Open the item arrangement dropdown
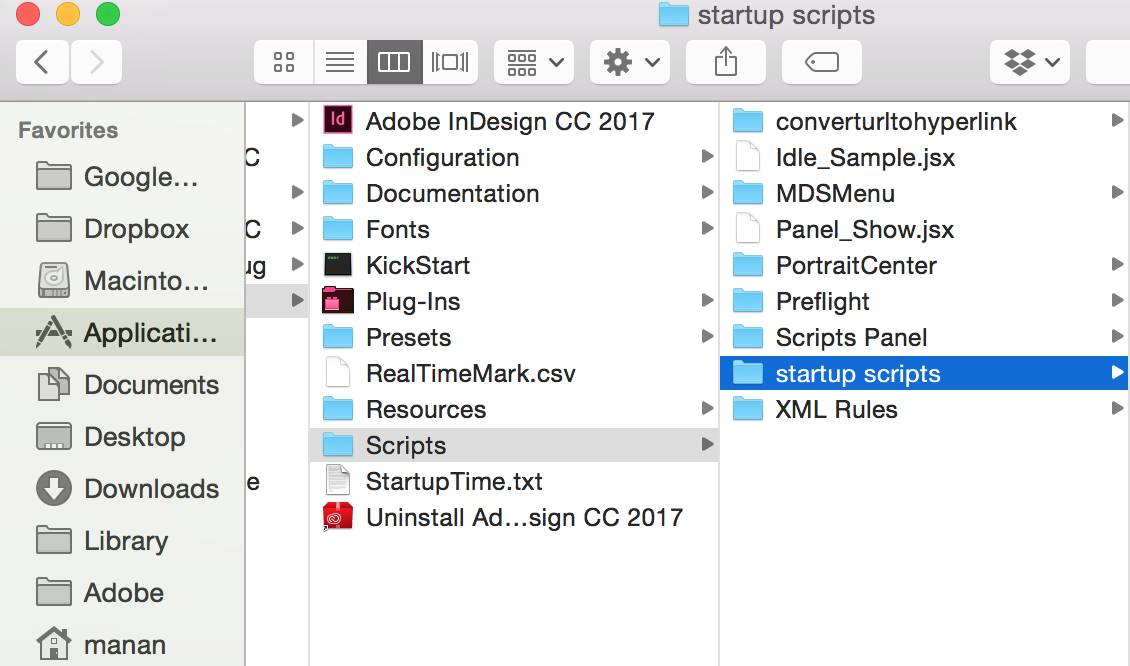Image resolution: width=1130 pixels, height=666 pixels. pos(533,61)
